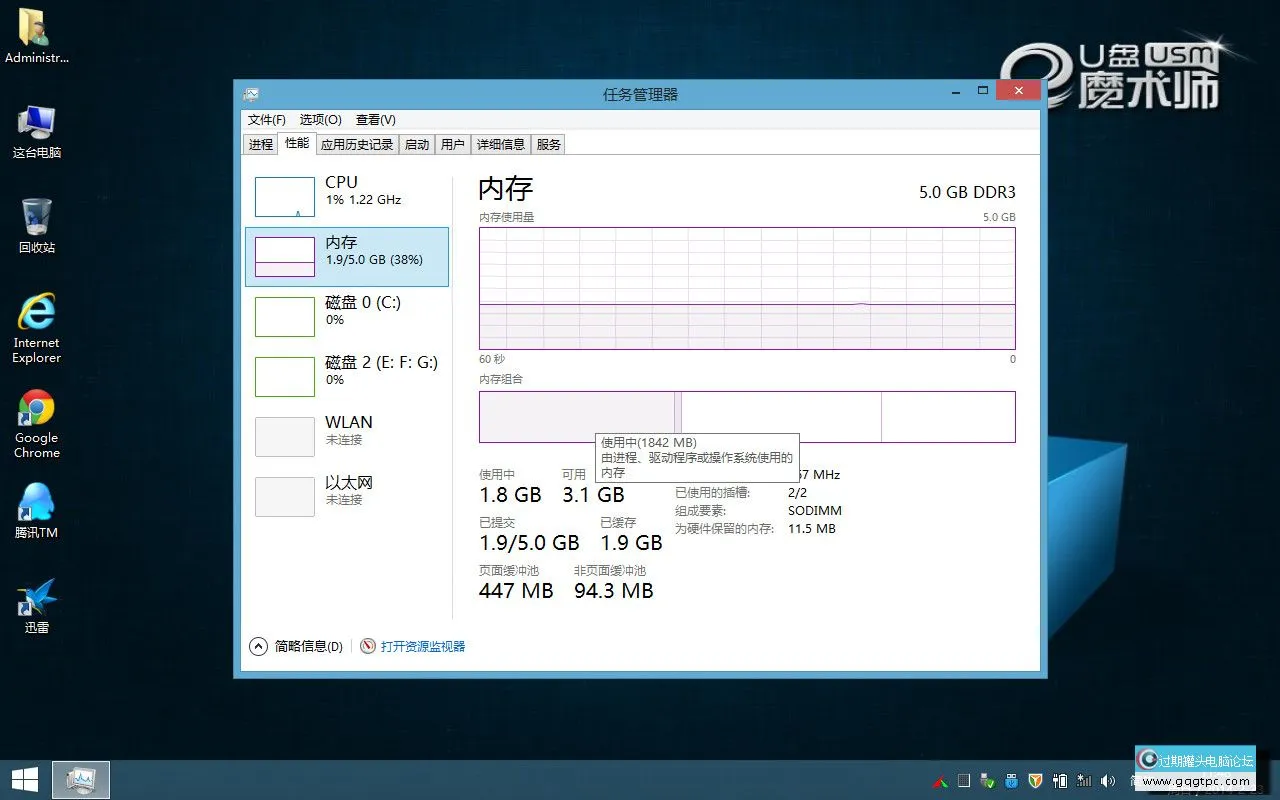The width and height of the screenshot is (1280, 800).
Task: View the 内存 memory panel
Action: (345, 256)
